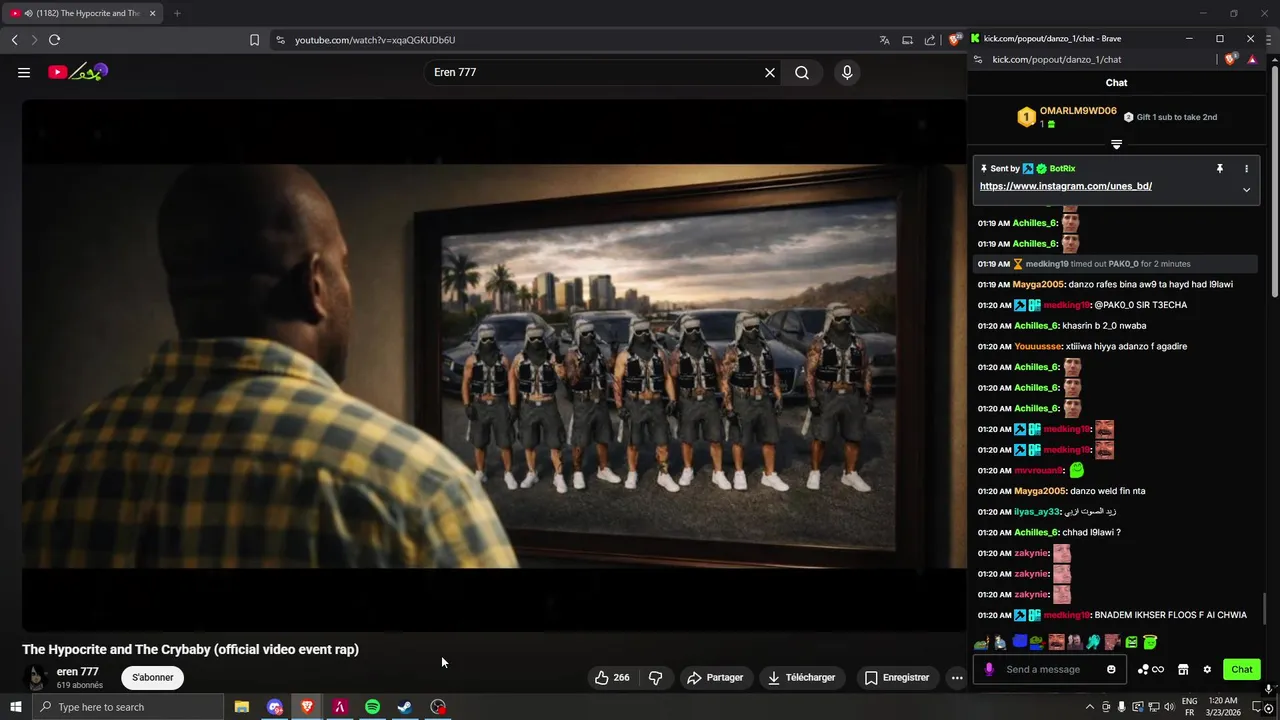
Task: Open the eren 777 channel avatar
Action: (x=36, y=677)
